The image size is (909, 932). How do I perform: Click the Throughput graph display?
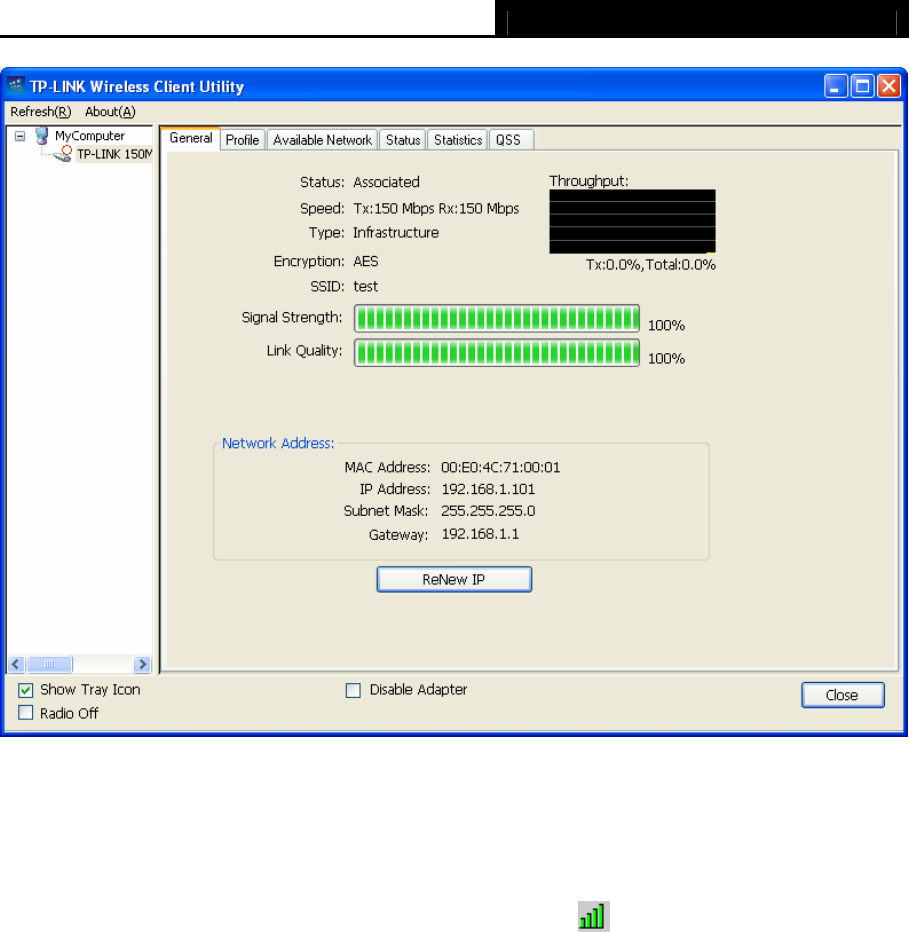point(632,221)
